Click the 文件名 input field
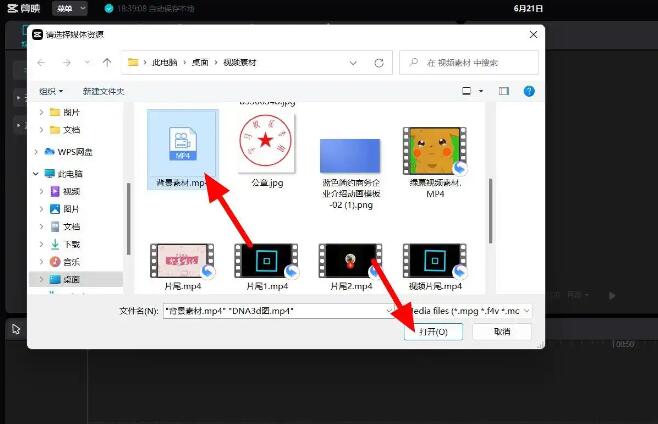The width and height of the screenshot is (658, 424). pyautogui.click(x=270, y=311)
